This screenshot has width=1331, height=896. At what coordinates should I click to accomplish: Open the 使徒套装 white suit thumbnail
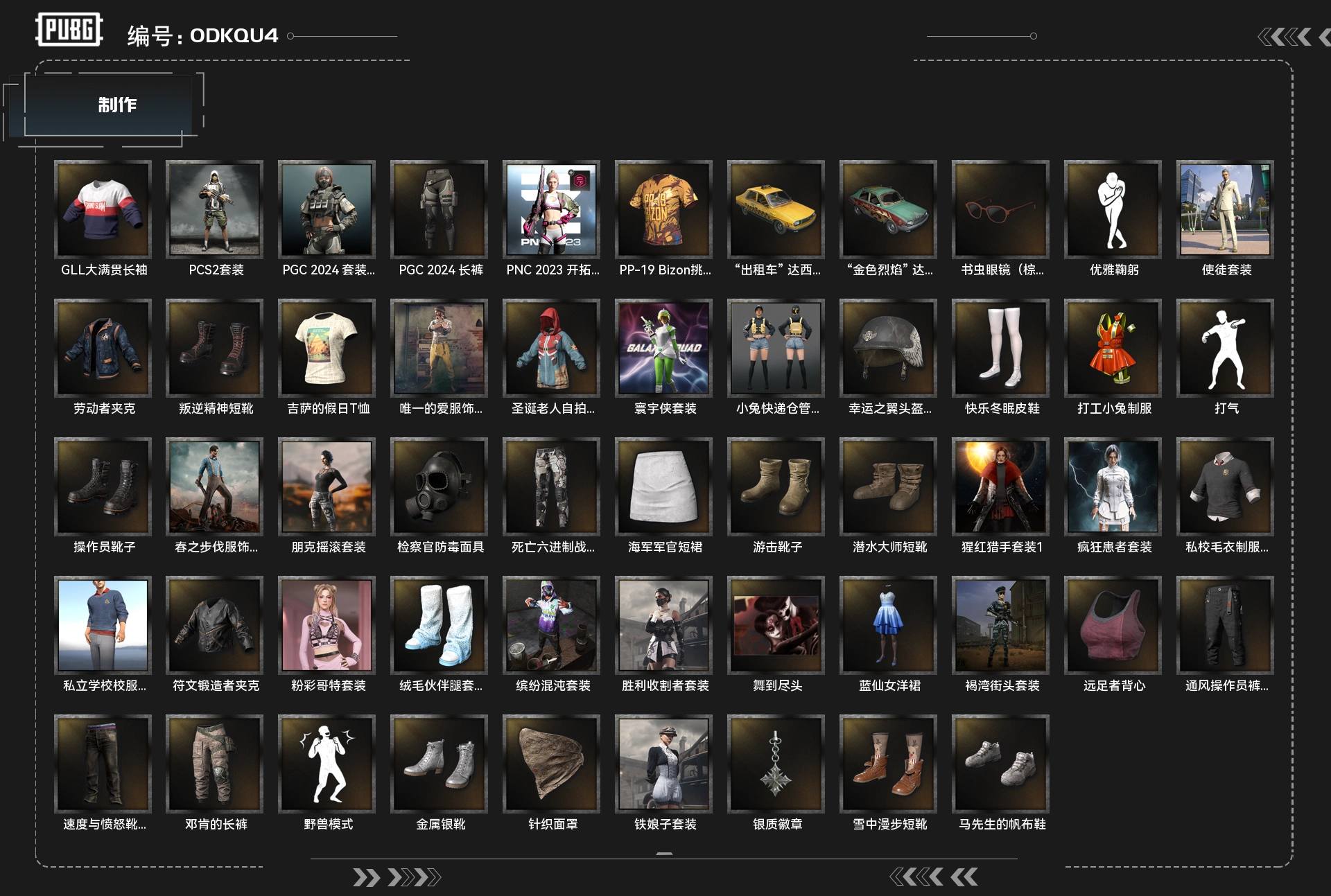tap(1226, 209)
